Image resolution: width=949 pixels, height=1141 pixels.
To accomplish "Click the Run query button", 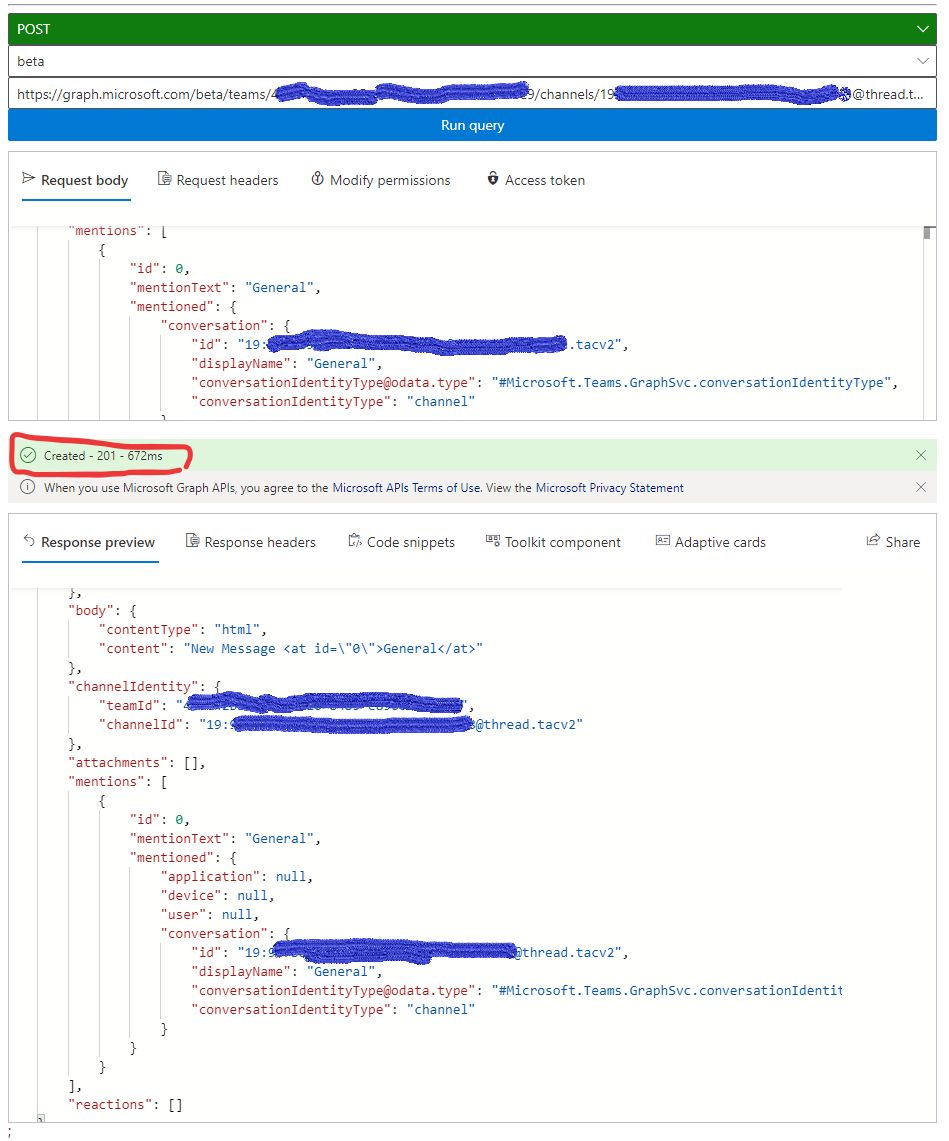I will (x=472, y=125).
